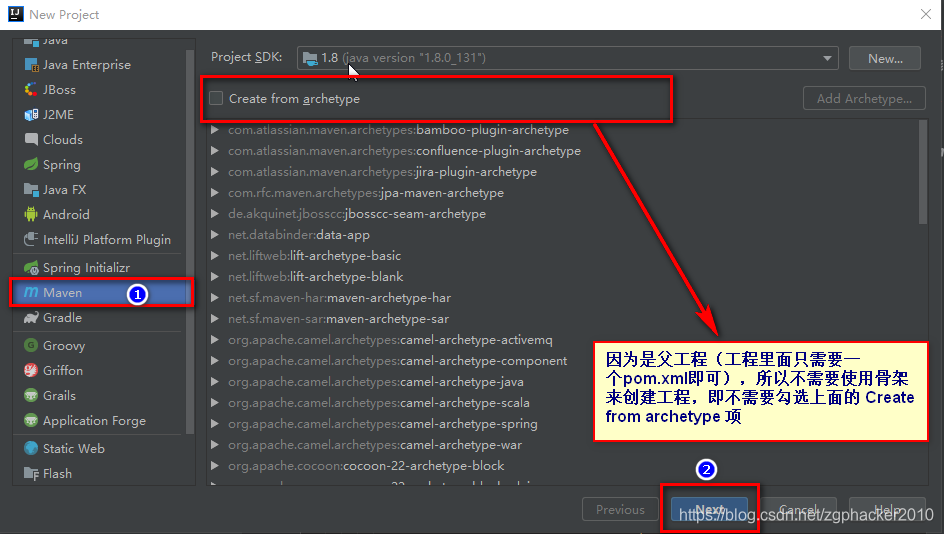Select the Spring project type label
The height and width of the screenshot is (534, 944).
(x=61, y=164)
